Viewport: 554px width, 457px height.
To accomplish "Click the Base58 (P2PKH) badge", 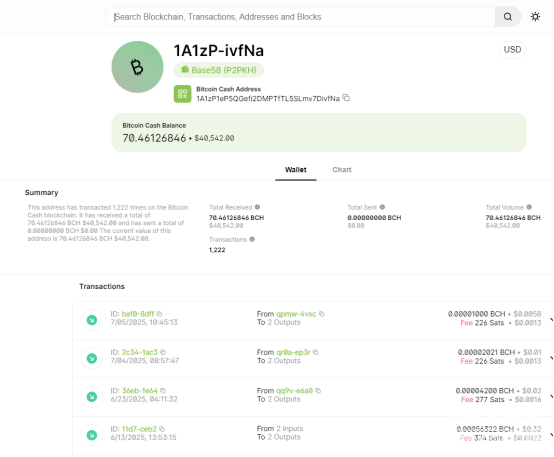I will (219, 70).
